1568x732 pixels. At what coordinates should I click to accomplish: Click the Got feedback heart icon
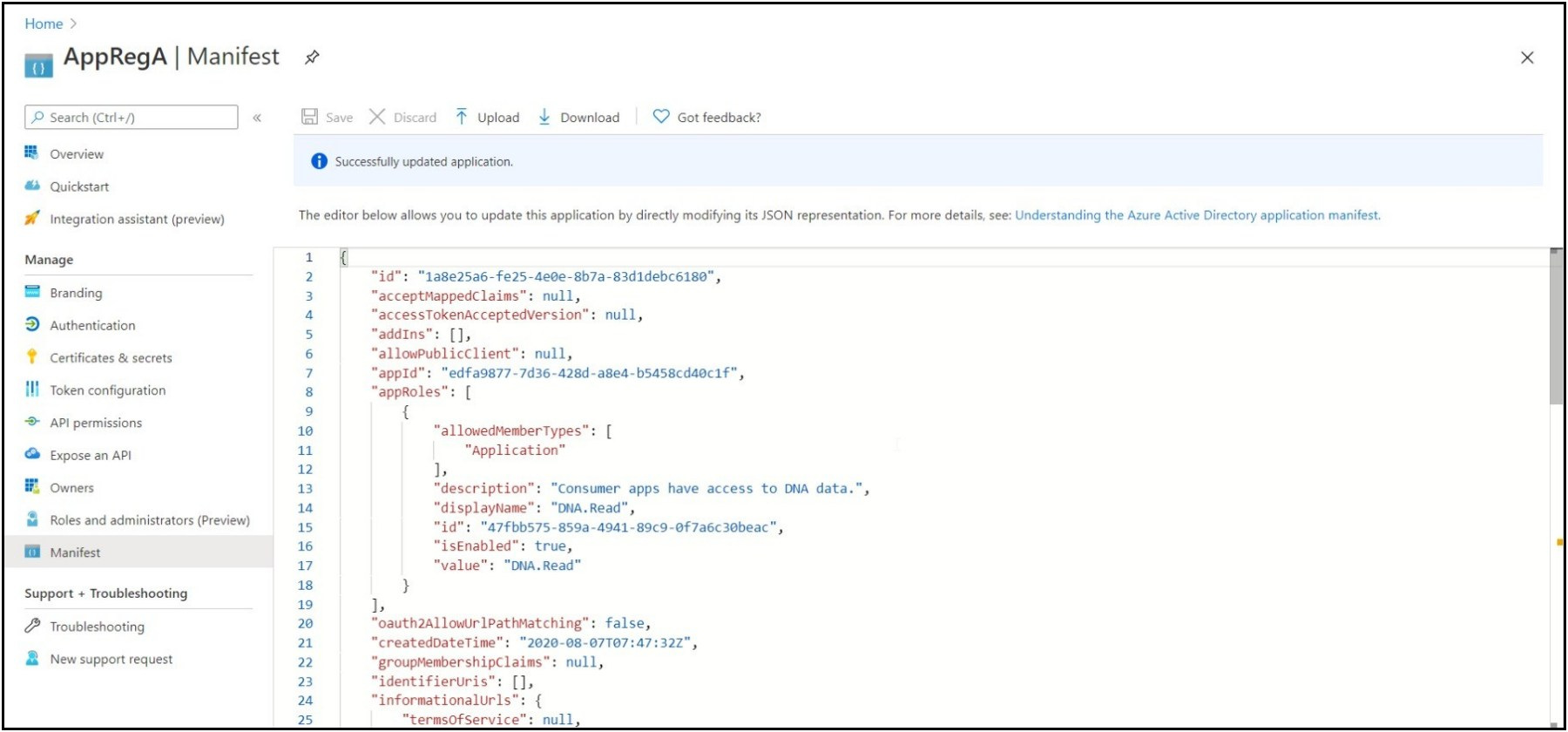[661, 117]
